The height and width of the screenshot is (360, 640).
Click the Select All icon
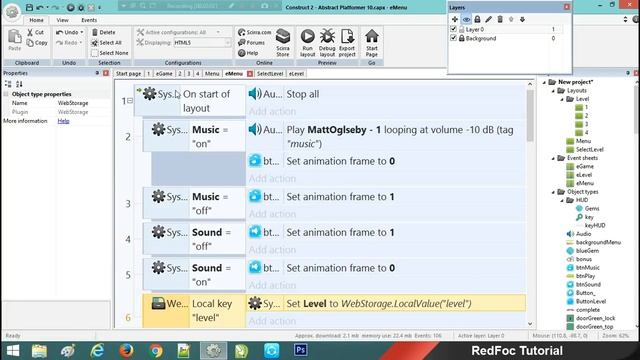click(95, 42)
